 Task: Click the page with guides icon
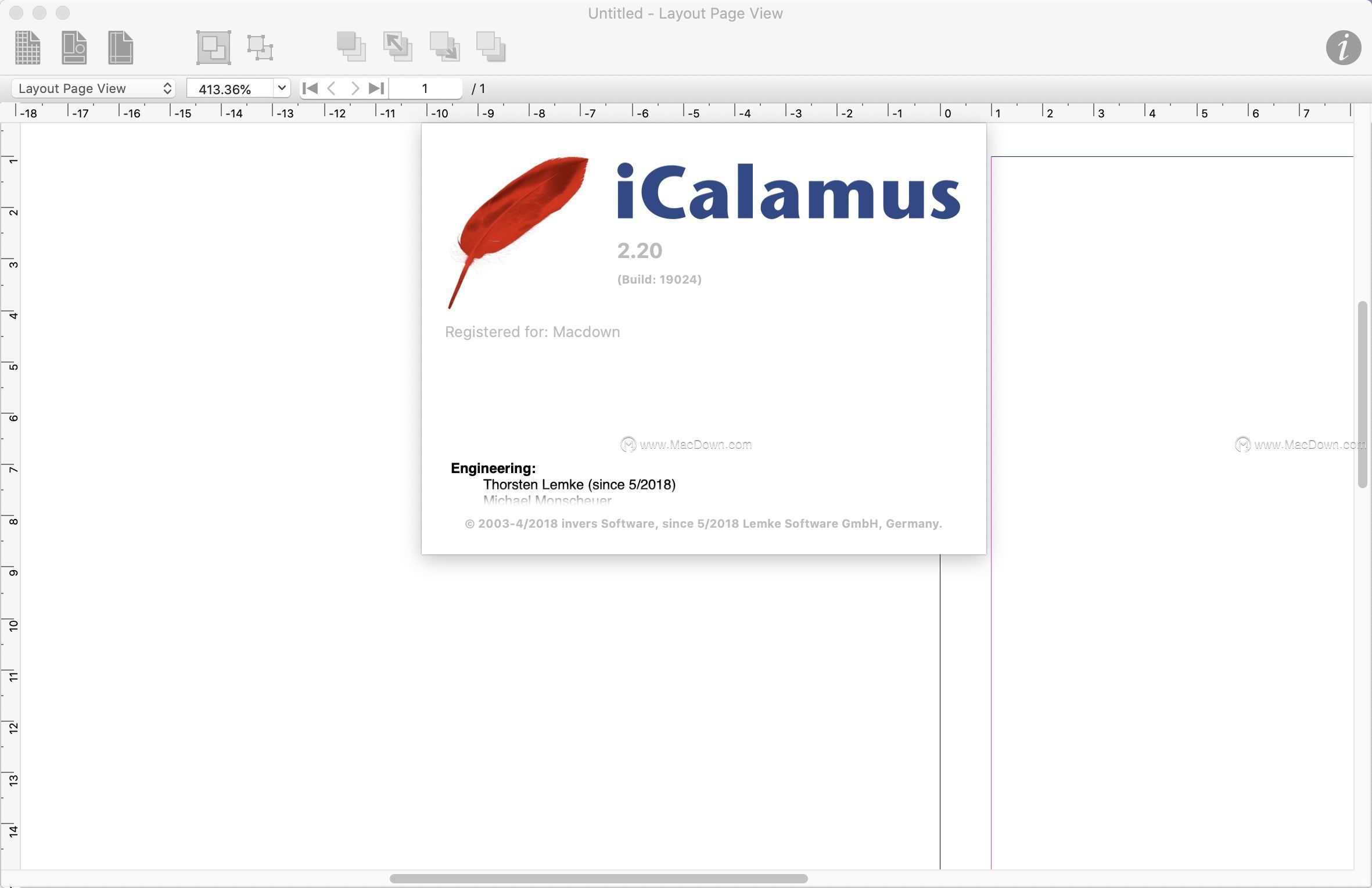(120, 47)
